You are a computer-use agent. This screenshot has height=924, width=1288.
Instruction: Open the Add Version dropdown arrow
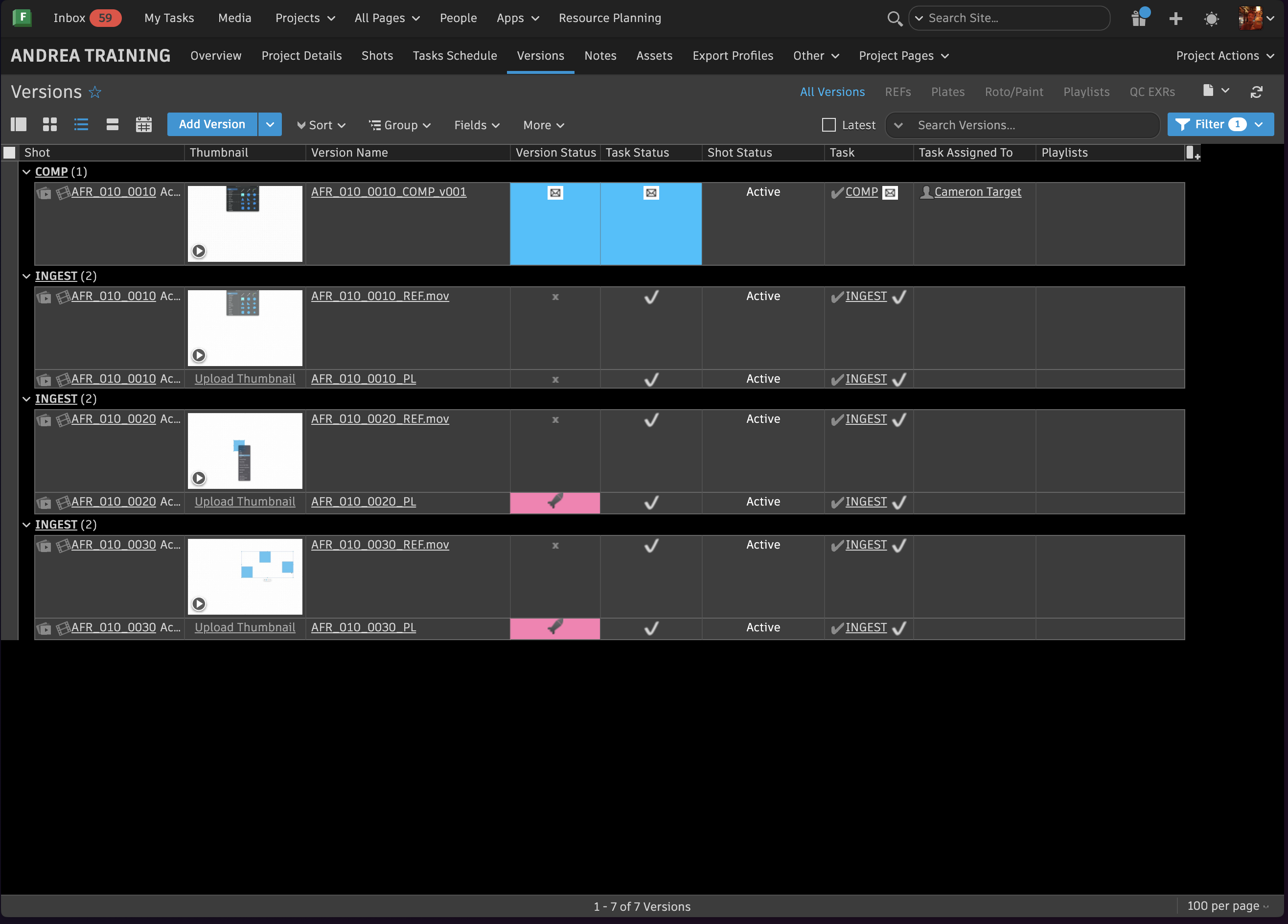[270, 124]
